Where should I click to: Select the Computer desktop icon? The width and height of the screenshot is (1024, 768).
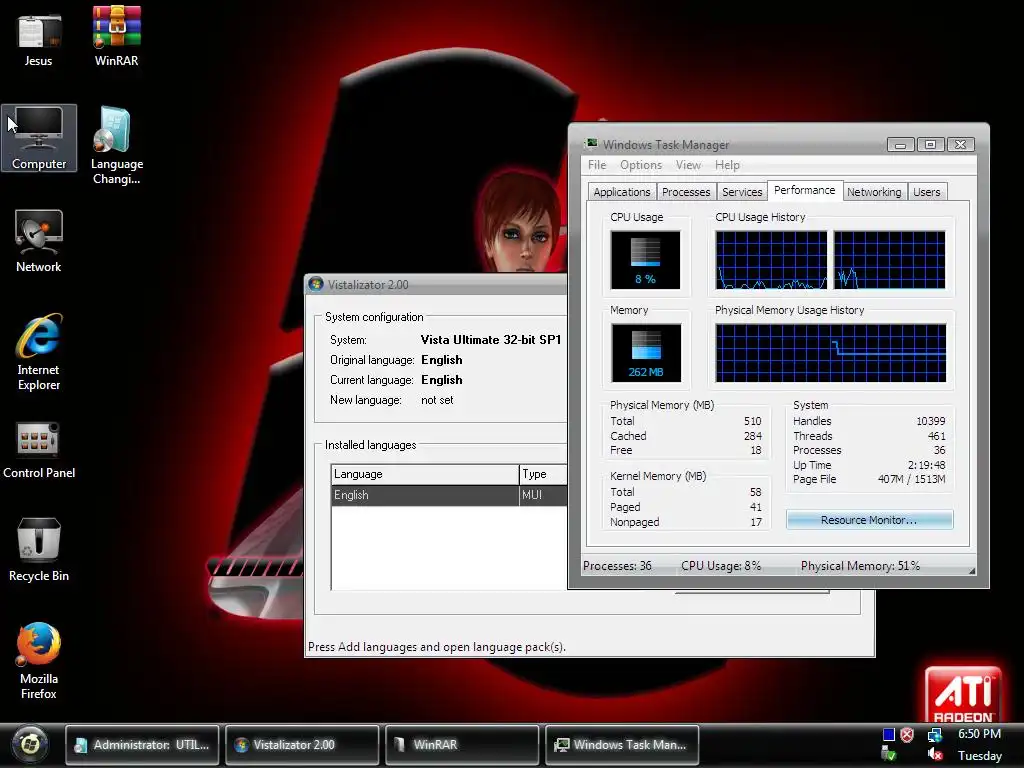39,138
